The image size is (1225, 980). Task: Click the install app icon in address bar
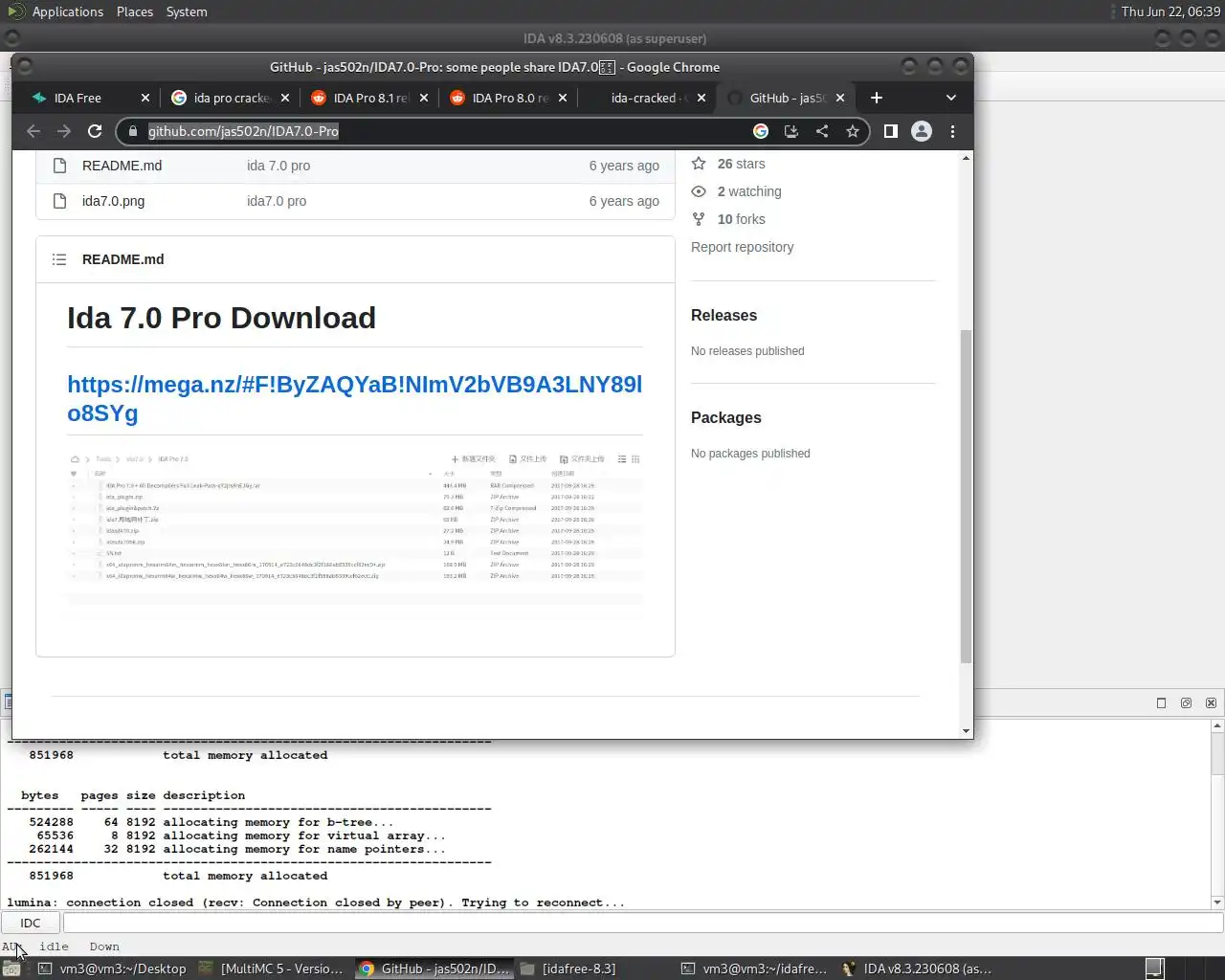pyautogui.click(x=791, y=131)
